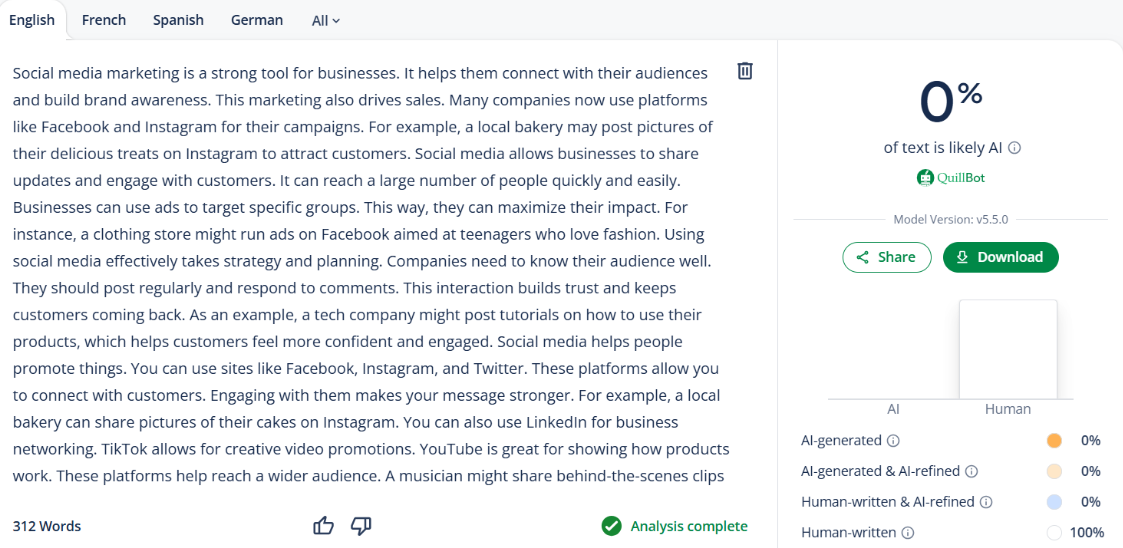Click info icon next to Human-written
The image size is (1123, 548).
[x=908, y=533]
